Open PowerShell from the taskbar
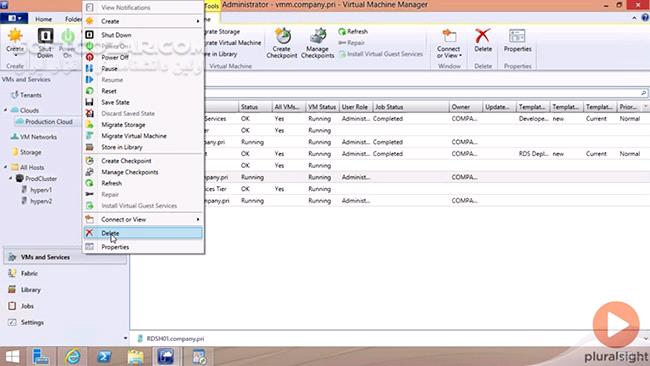The image size is (650, 366). [104, 356]
